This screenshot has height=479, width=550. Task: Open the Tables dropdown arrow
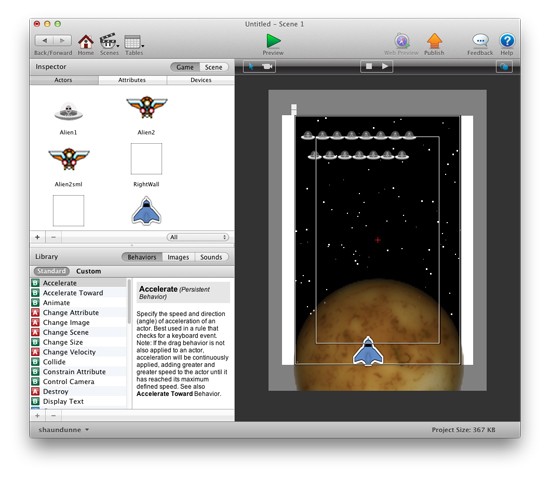coord(143,46)
